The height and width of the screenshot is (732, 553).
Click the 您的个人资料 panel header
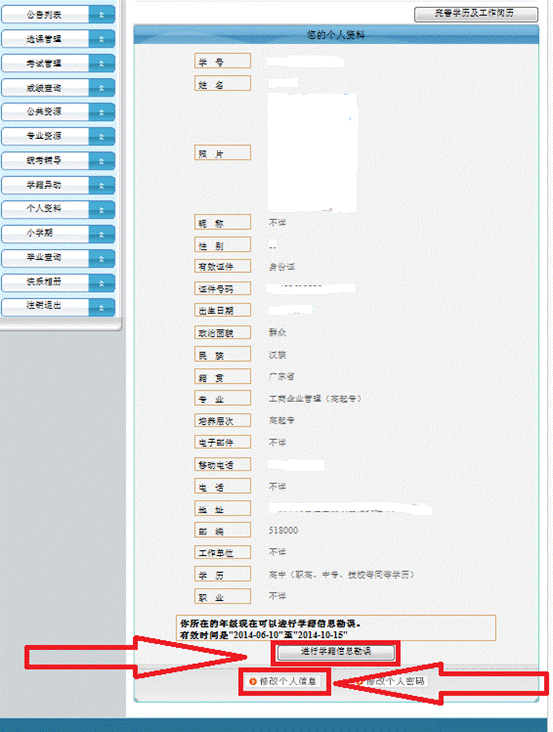[x=336, y=35]
